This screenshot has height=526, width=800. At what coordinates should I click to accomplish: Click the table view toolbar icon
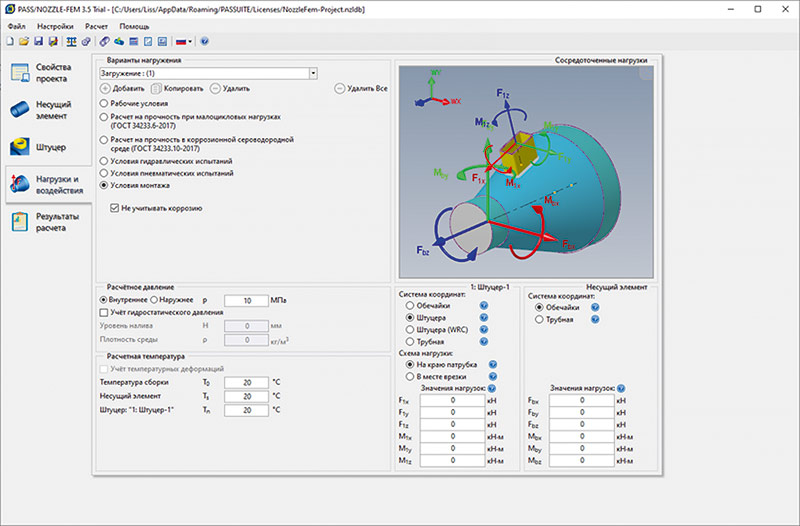click(x=133, y=41)
